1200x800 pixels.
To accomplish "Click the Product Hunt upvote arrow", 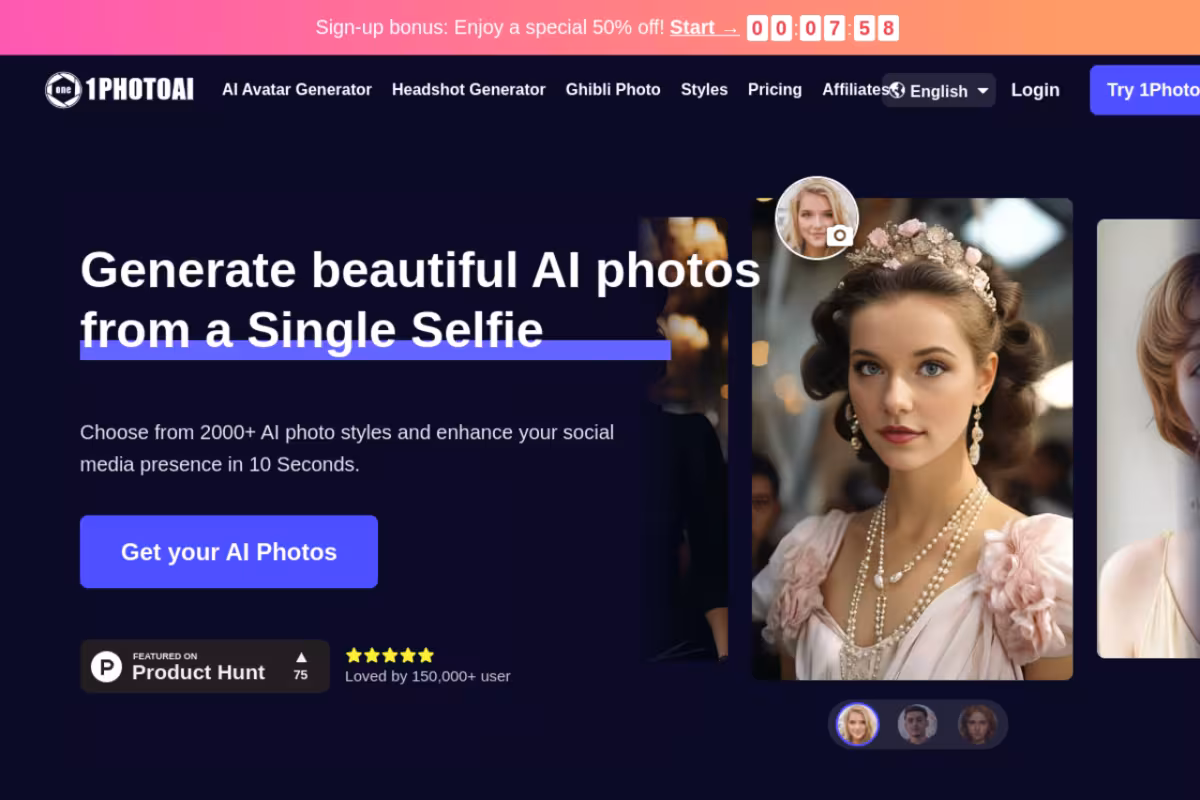I will 301,657.
